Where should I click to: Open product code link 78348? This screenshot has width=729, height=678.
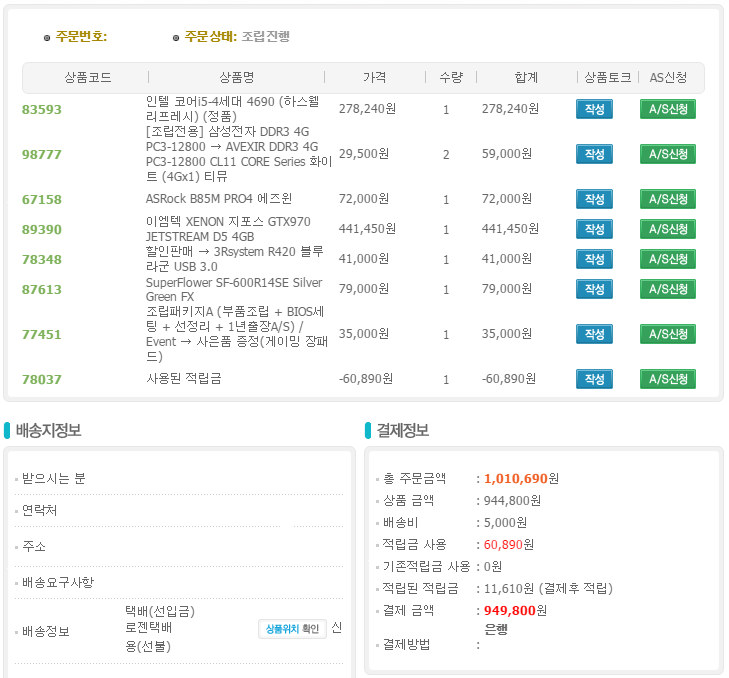click(x=42, y=259)
